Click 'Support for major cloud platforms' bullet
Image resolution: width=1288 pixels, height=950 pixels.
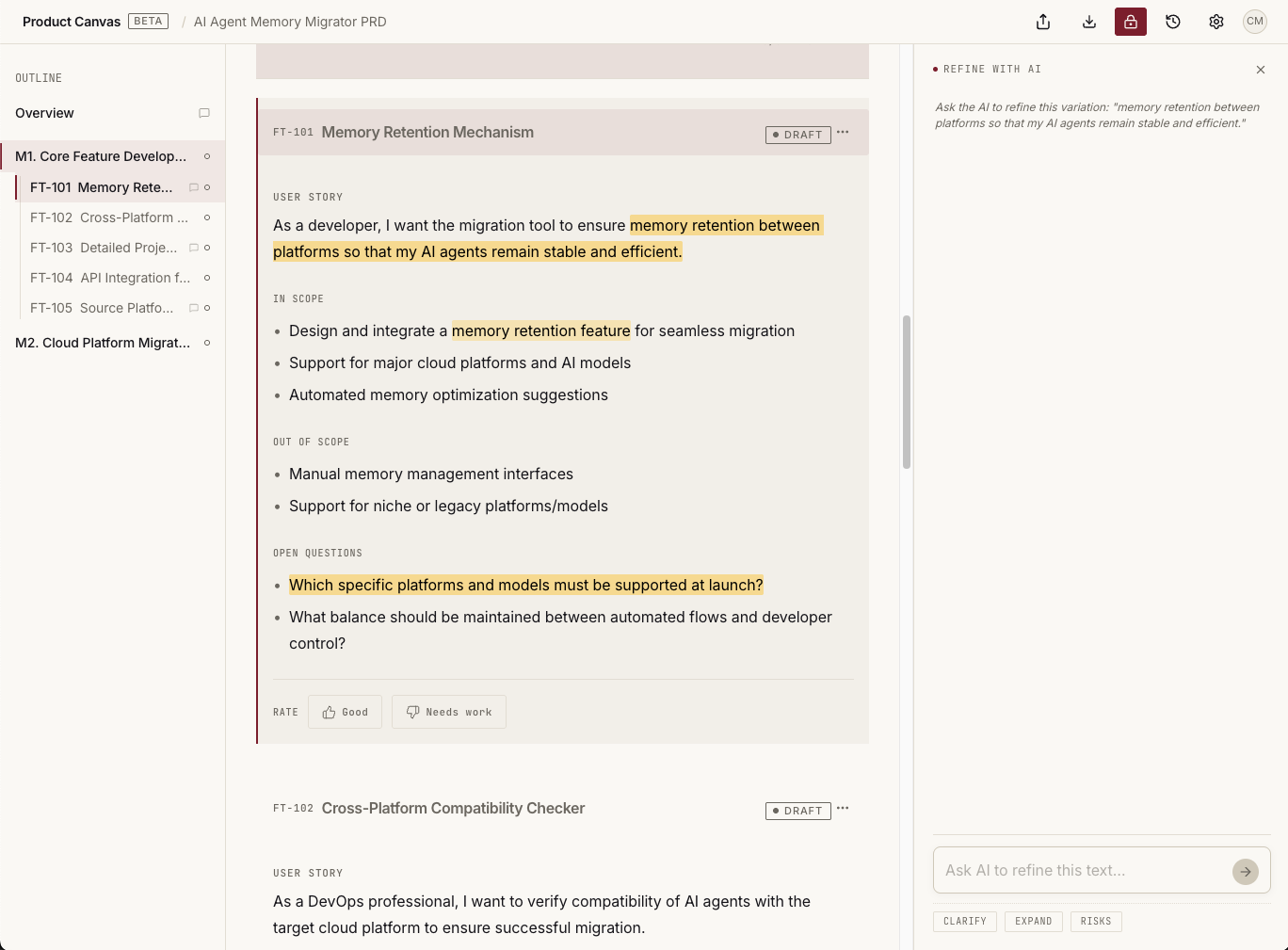point(459,362)
